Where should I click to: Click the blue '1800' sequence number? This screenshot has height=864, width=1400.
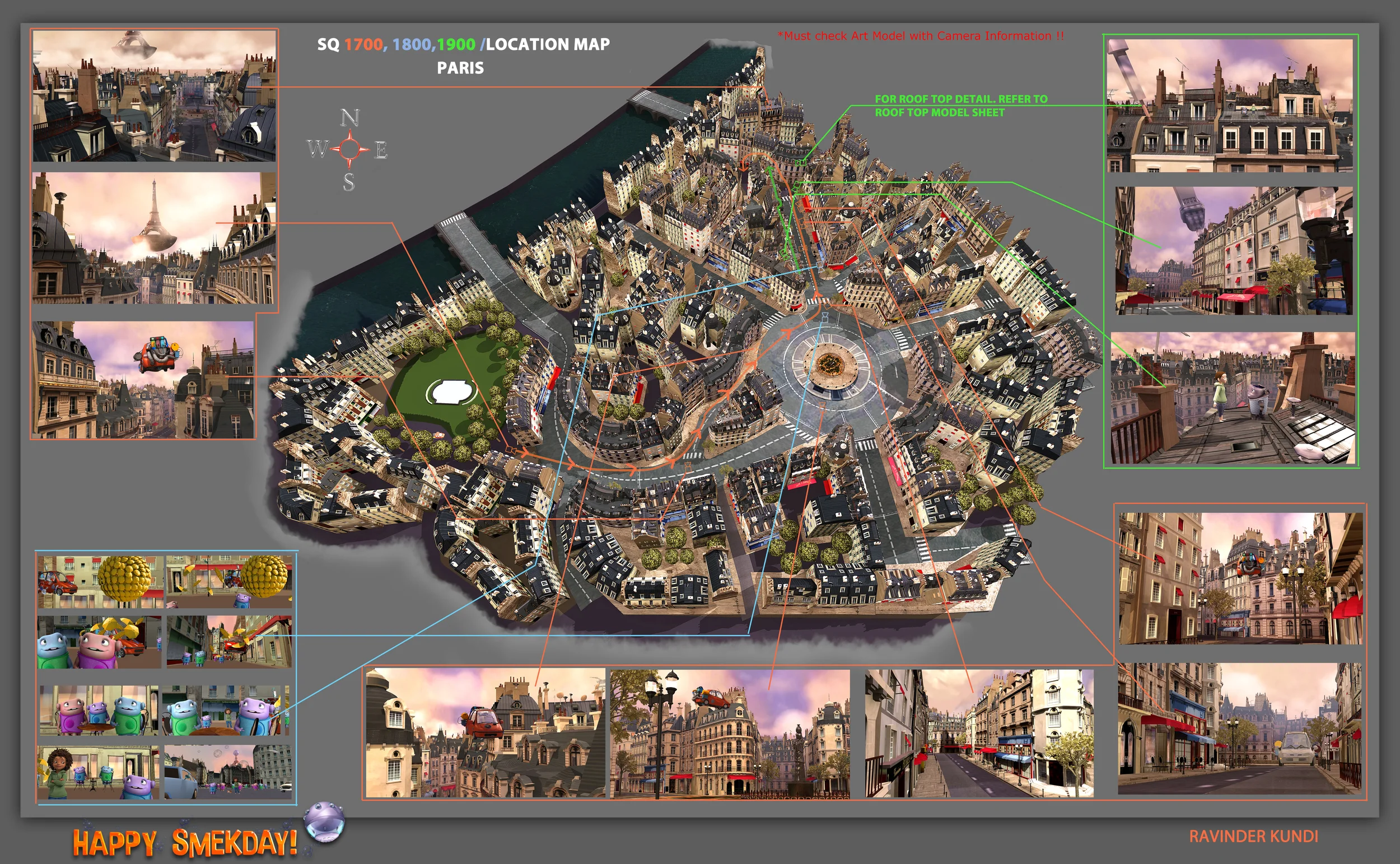tap(411, 44)
